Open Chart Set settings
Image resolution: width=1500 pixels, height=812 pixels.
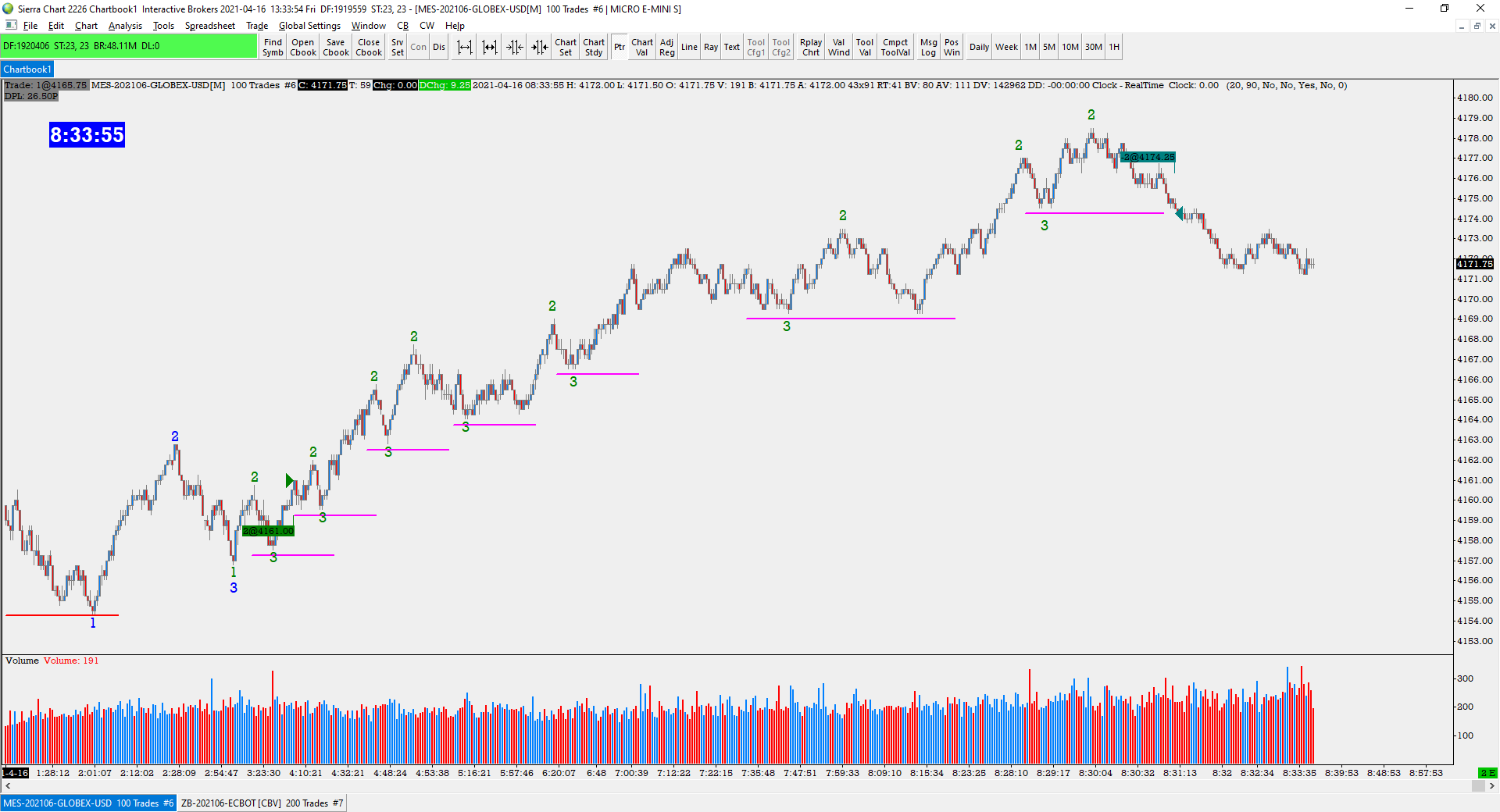(566, 47)
